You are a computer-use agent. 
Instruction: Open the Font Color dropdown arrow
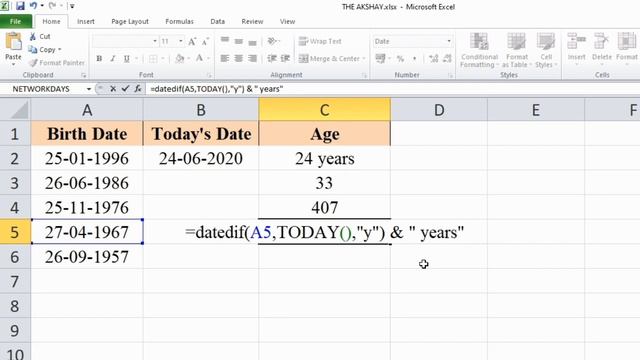(209, 59)
